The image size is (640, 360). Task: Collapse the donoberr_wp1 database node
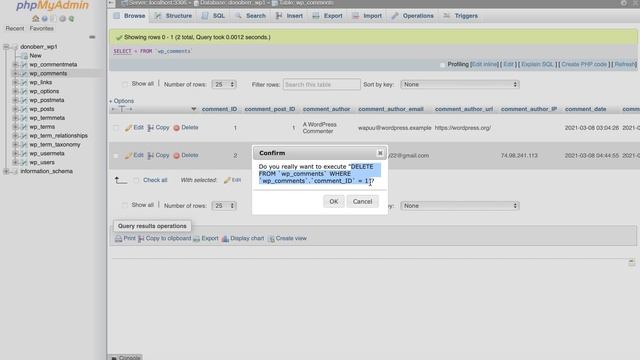[x=7, y=47]
